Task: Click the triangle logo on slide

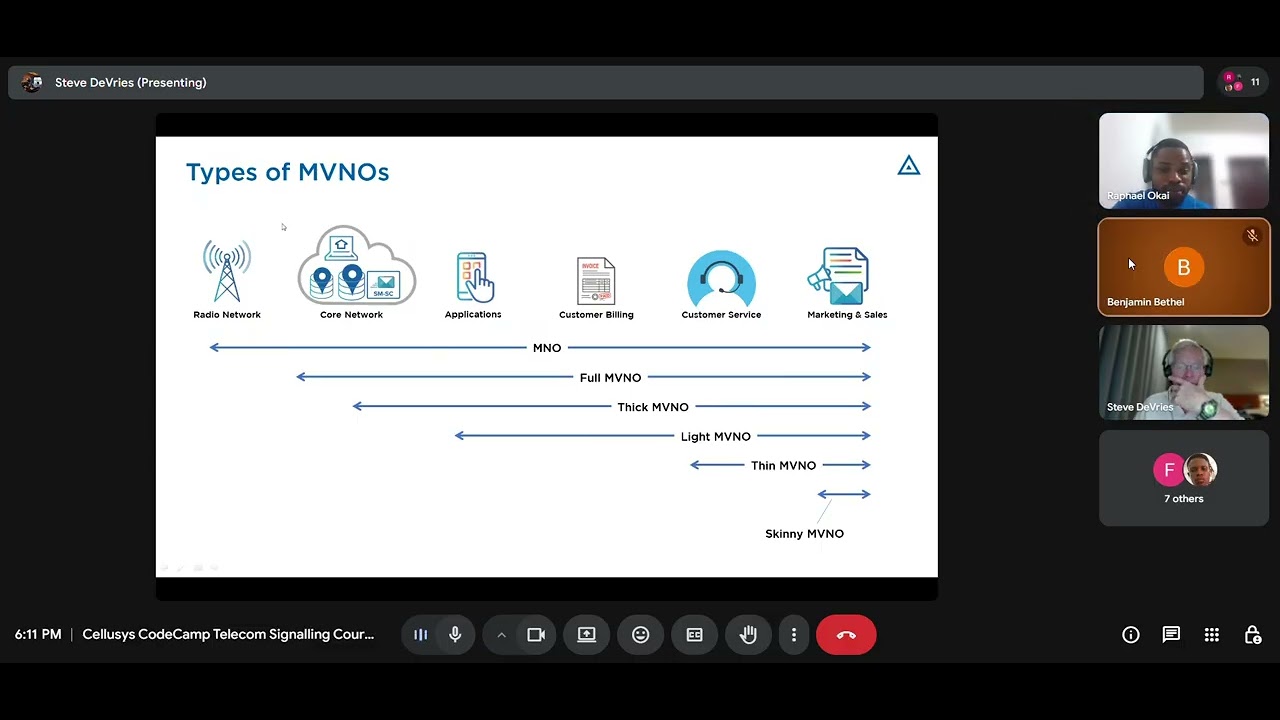Action: [x=908, y=166]
